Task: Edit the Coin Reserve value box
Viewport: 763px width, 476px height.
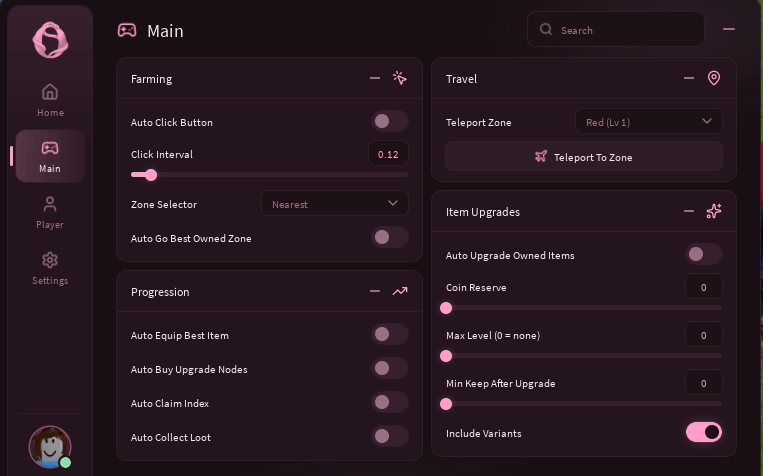Action: 704,287
